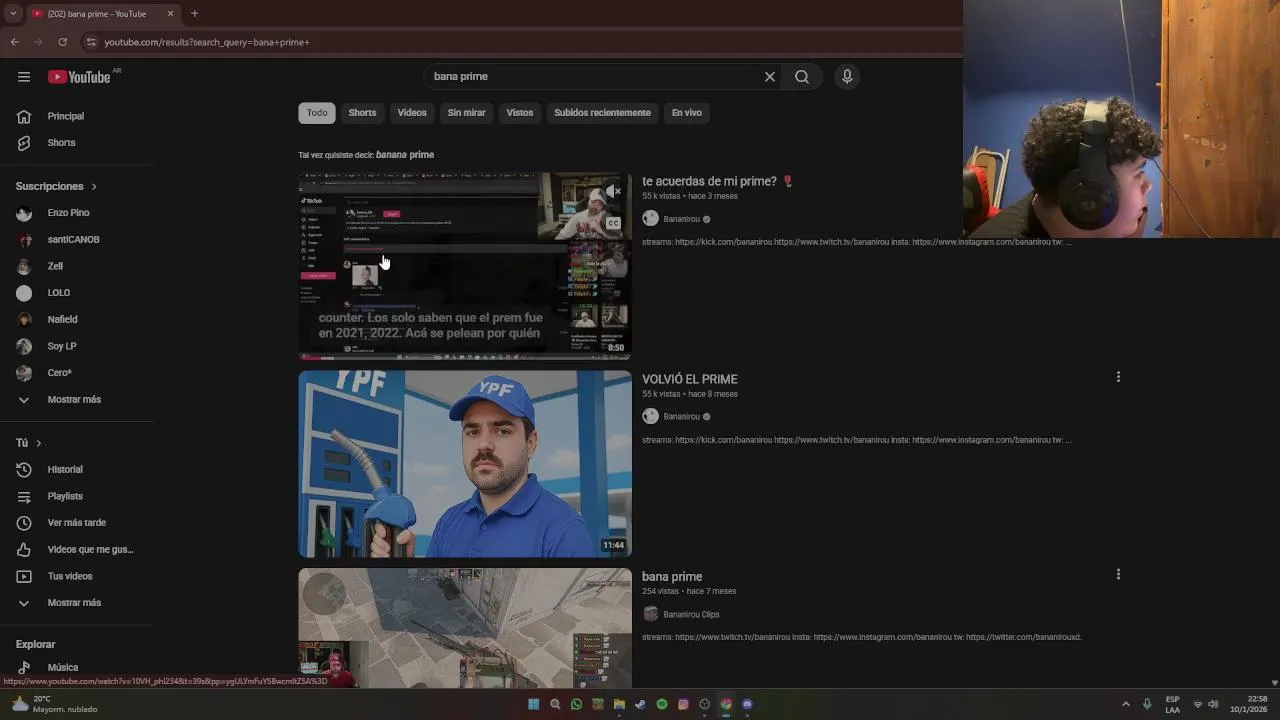The height and width of the screenshot is (720, 1280).
Task: Open 'Tus videos' in the sidebar
Action: pos(77,576)
